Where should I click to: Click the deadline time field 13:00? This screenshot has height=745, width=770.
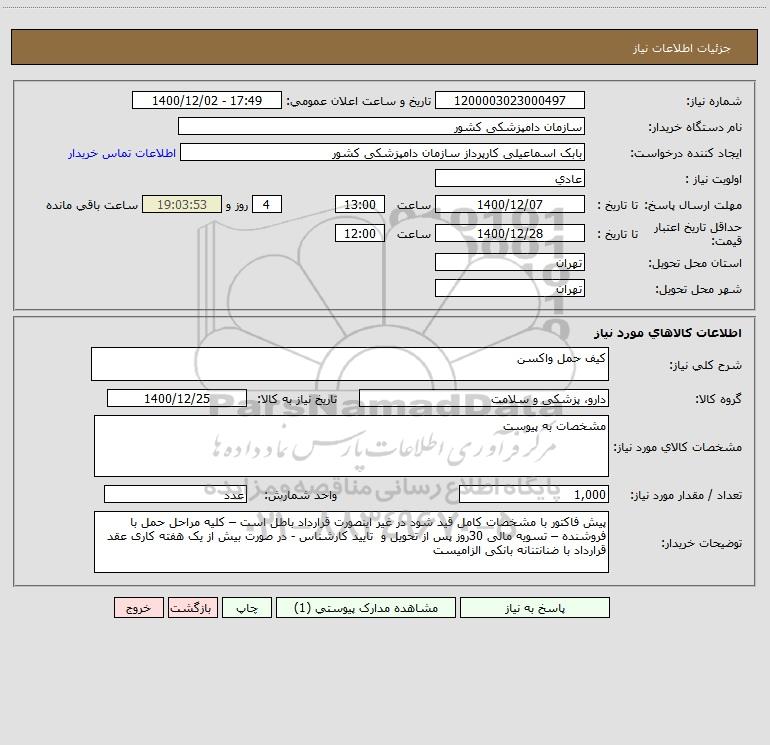[359, 204]
